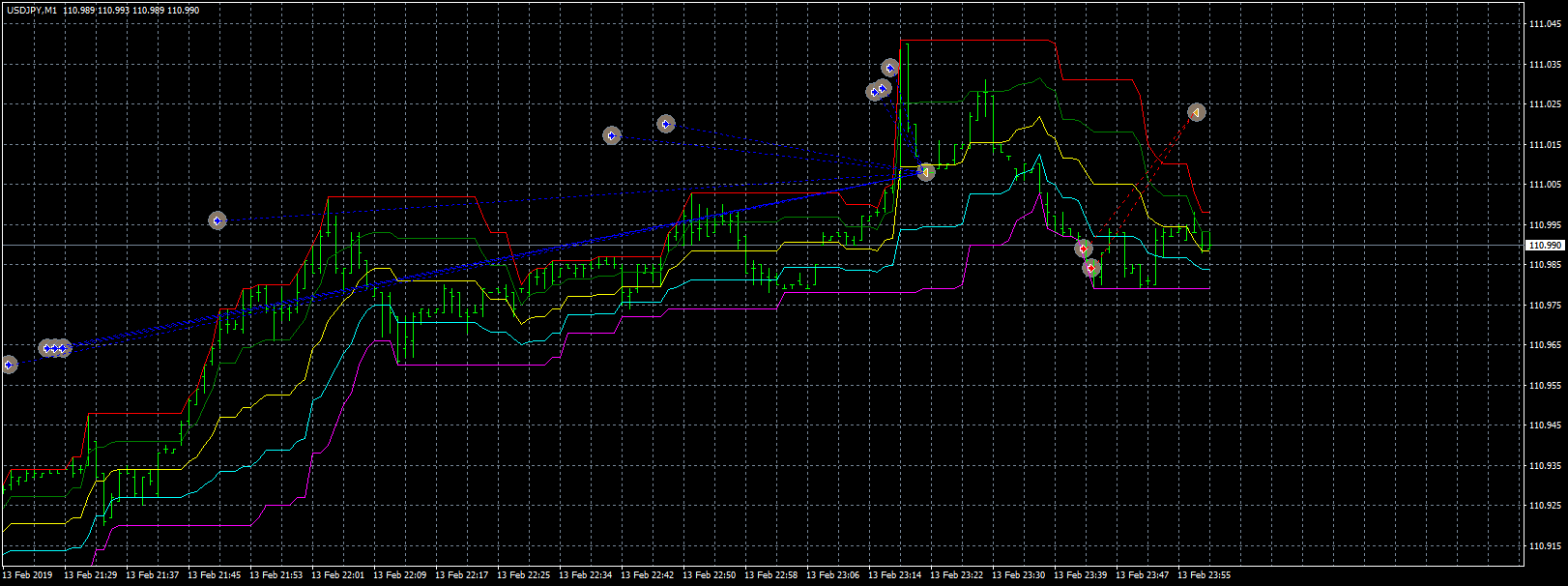Viewport: 1568px width, 586px height.
Task: Click the 110.915 price scale label
Action: click(x=1545, y=546)
